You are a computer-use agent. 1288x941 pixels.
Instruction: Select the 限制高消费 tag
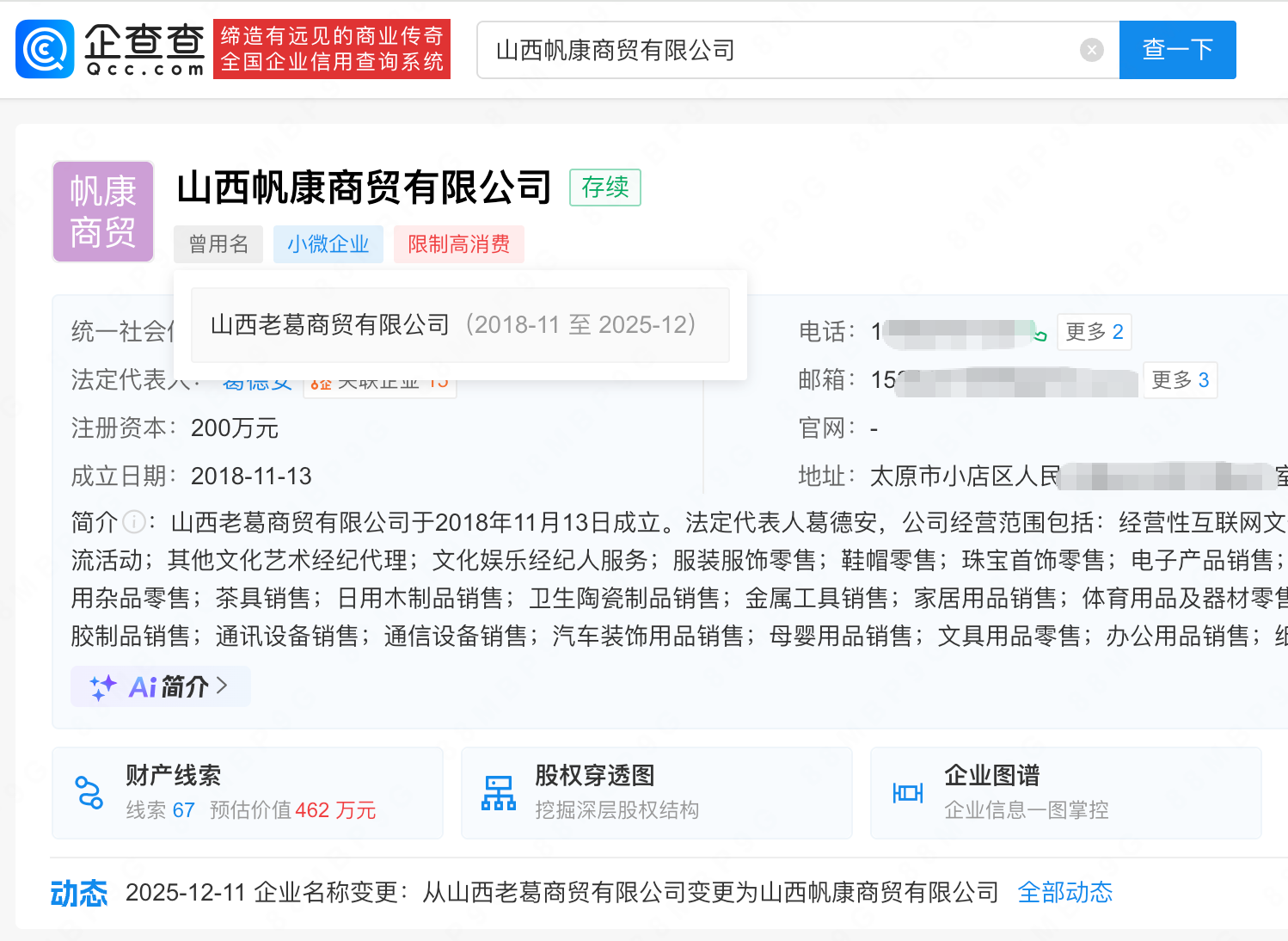click(458, 244)
